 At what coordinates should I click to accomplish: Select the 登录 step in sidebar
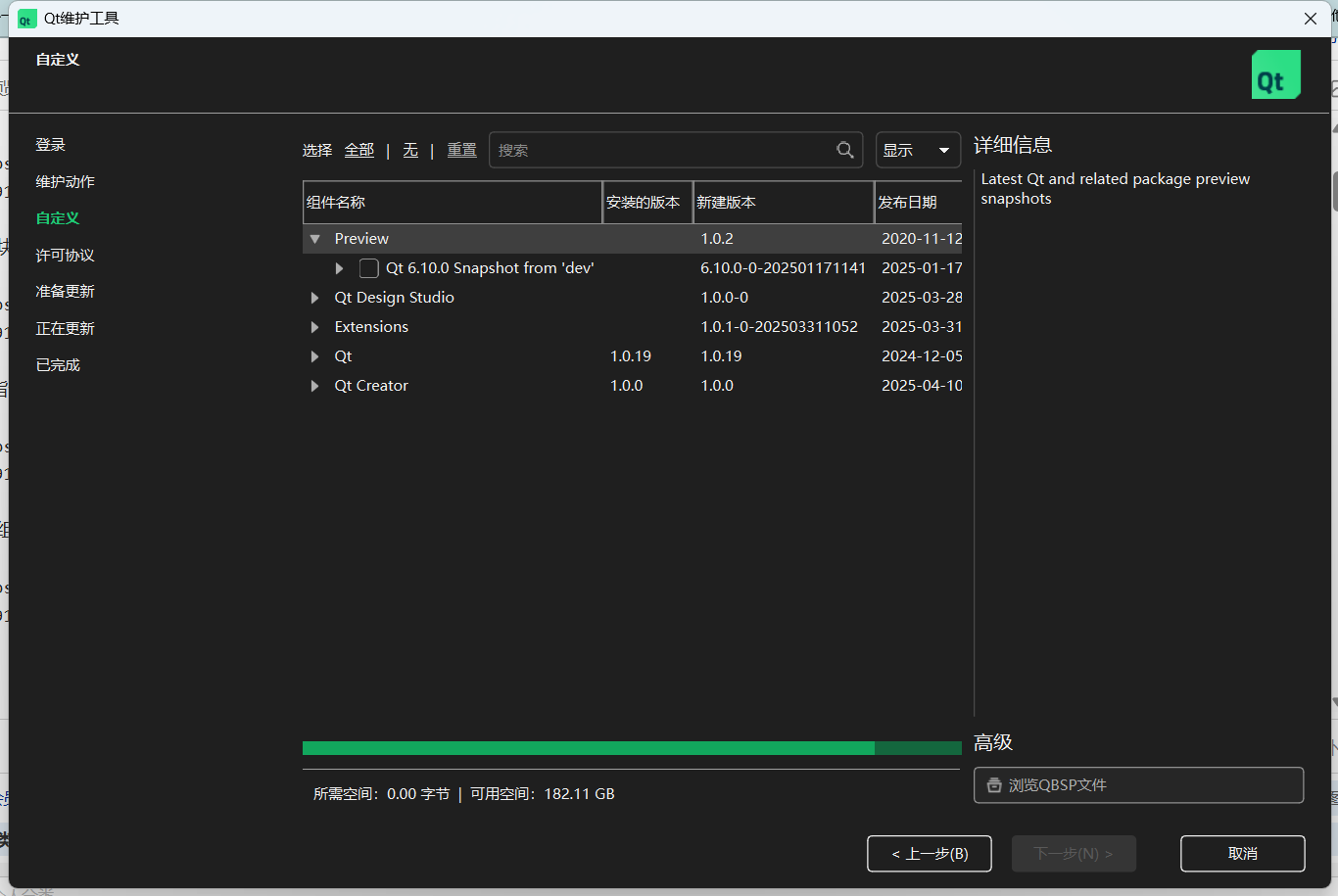(51, 145)
